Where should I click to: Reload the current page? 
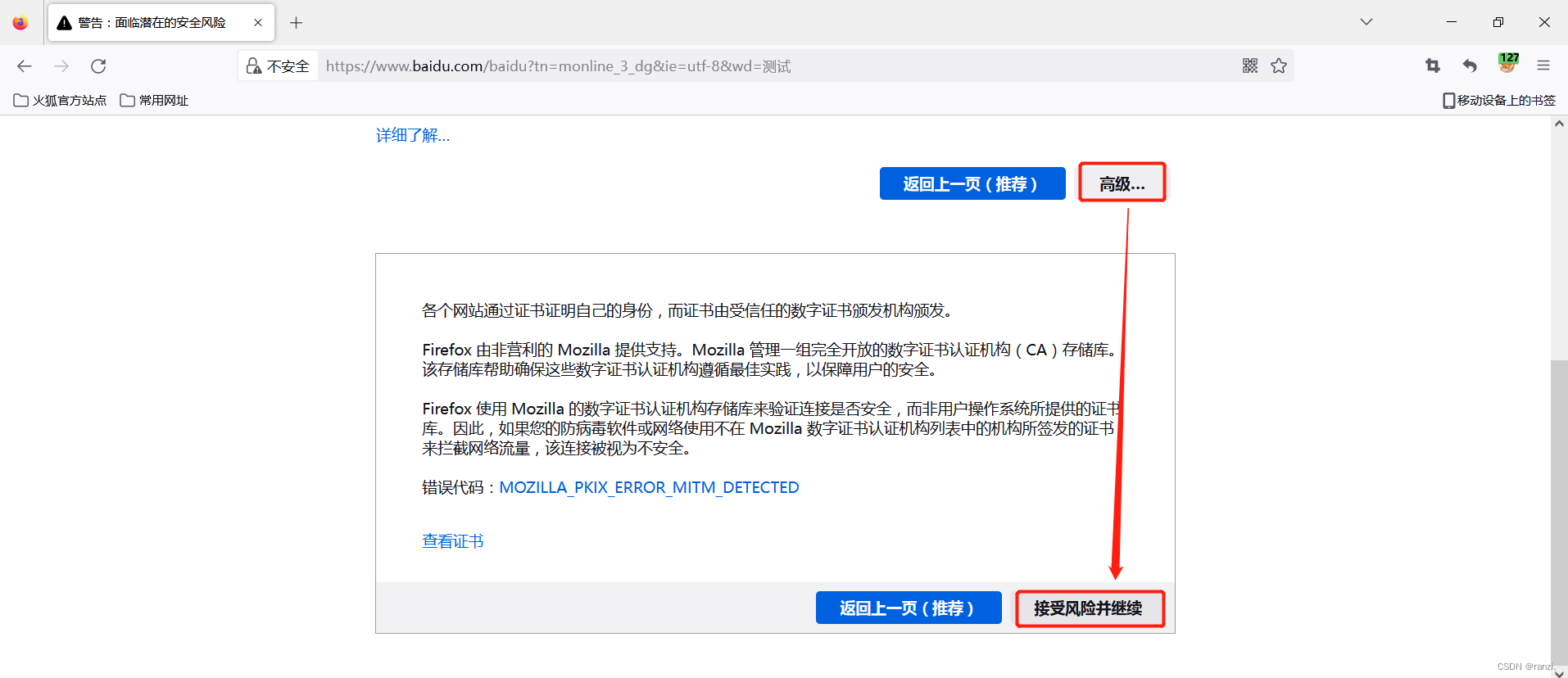98,66
